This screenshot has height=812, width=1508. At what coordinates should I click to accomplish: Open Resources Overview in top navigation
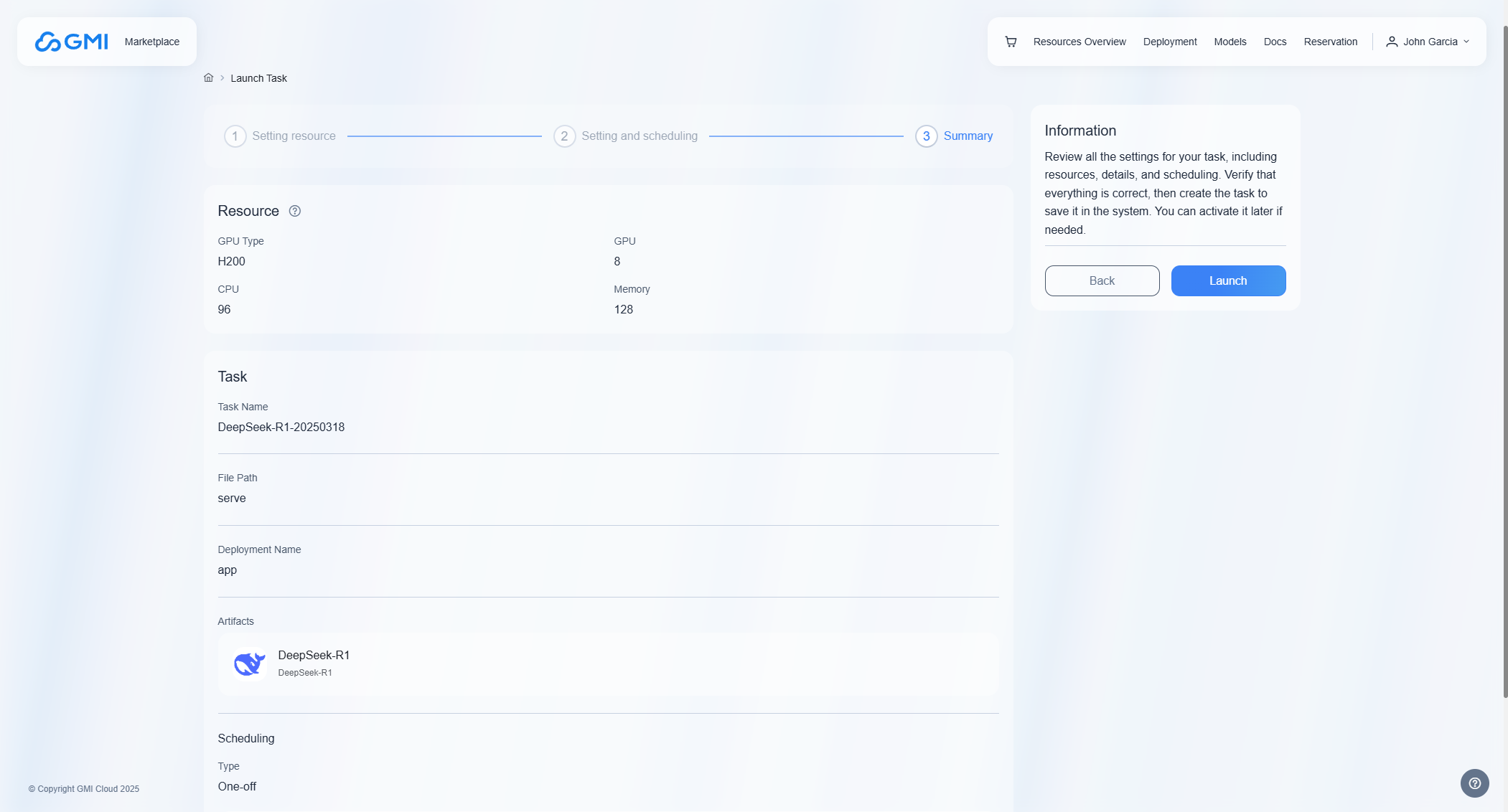pyautogui.click(x=1080, y=42)
